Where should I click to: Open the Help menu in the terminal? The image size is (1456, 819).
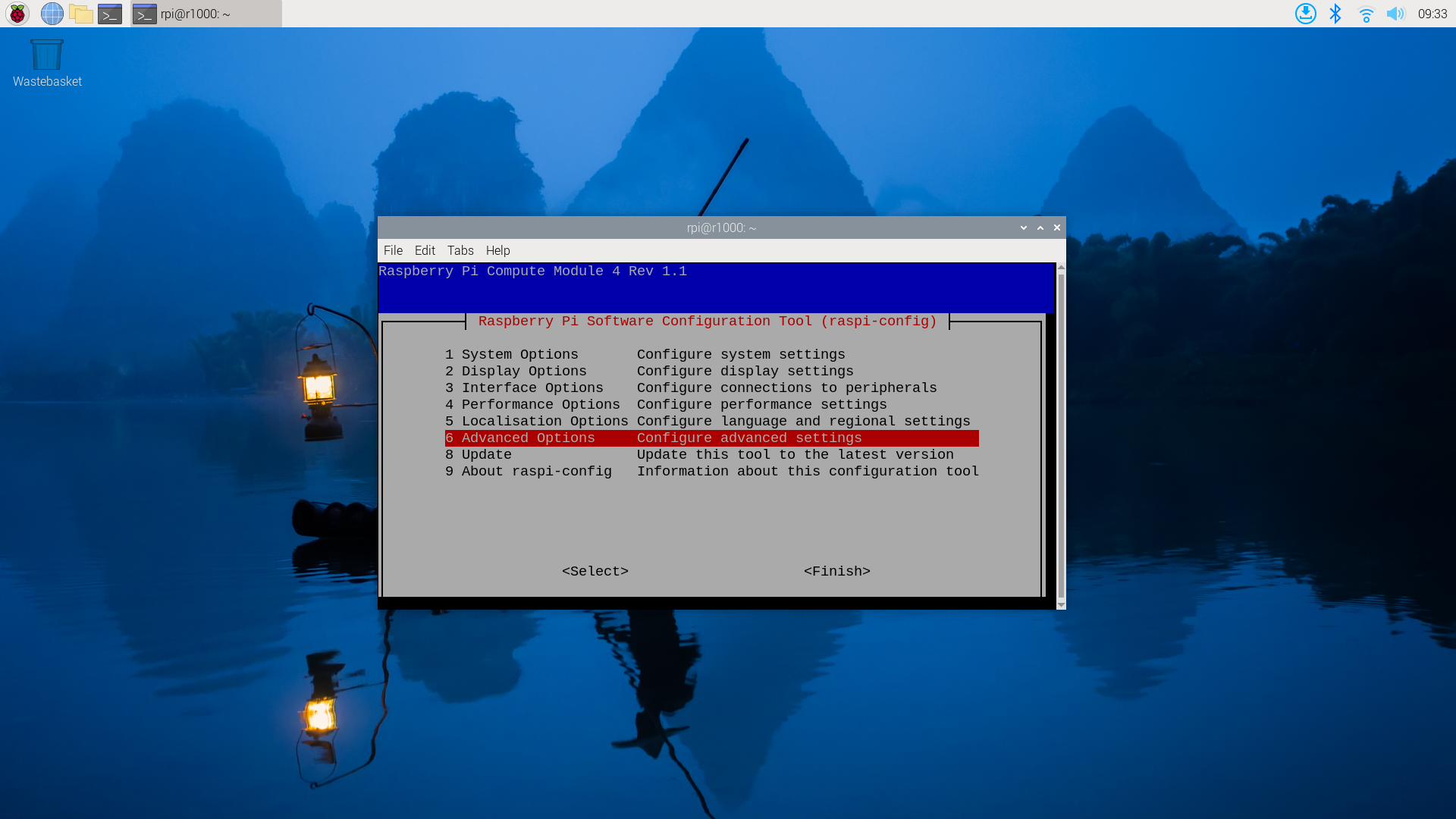tap(498, 250)
